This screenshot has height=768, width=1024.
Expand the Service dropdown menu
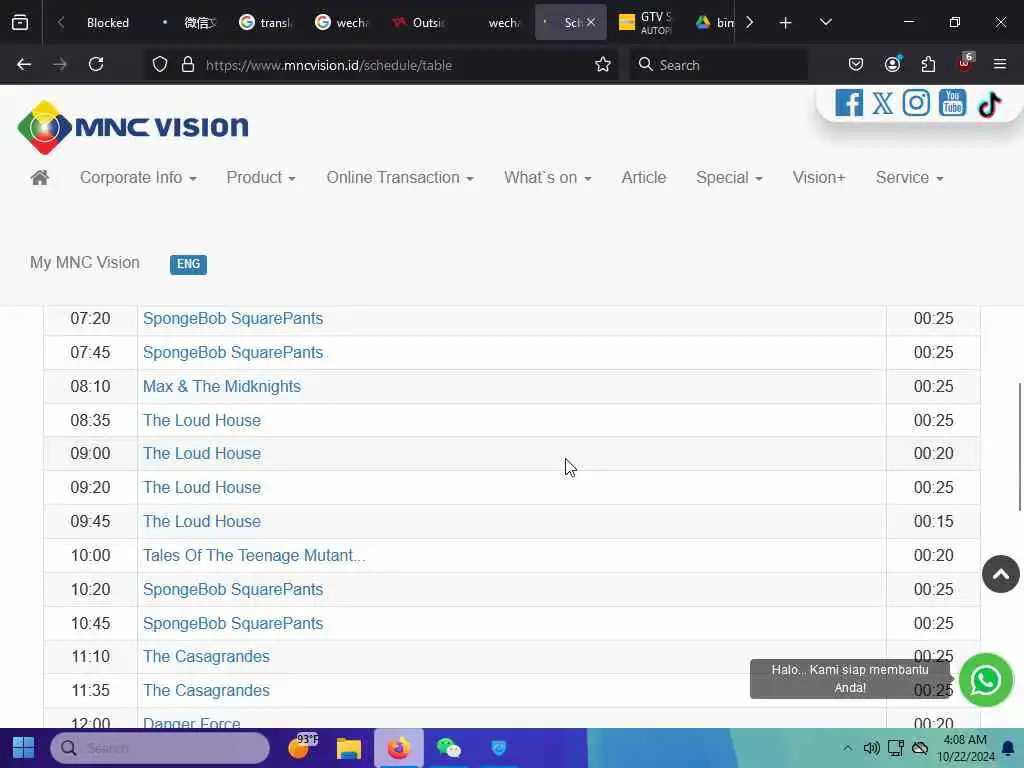pos(909,178)
